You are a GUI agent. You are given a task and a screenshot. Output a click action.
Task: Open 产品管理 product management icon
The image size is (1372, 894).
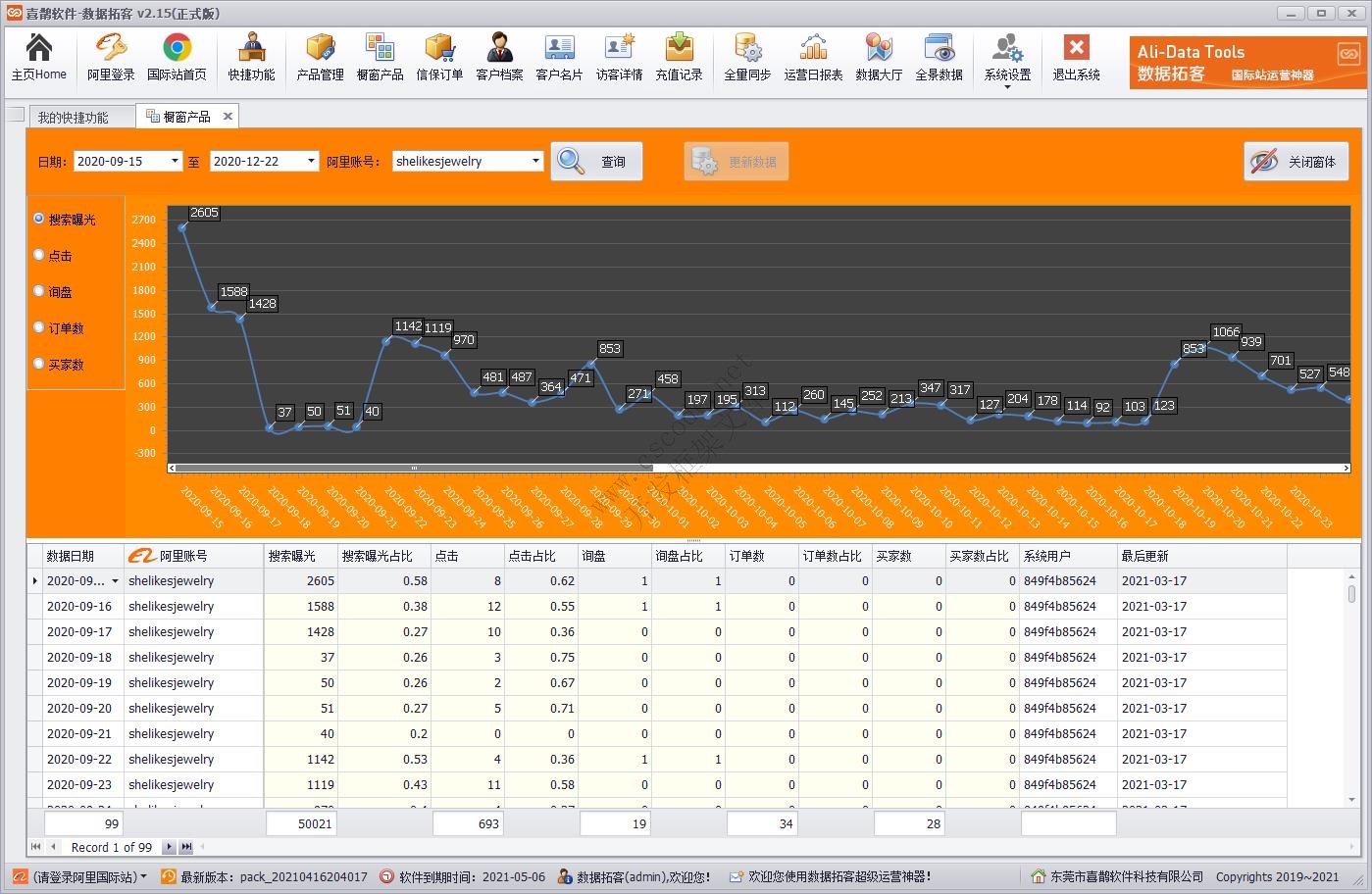pyautogui.click(x=320, y=57)
